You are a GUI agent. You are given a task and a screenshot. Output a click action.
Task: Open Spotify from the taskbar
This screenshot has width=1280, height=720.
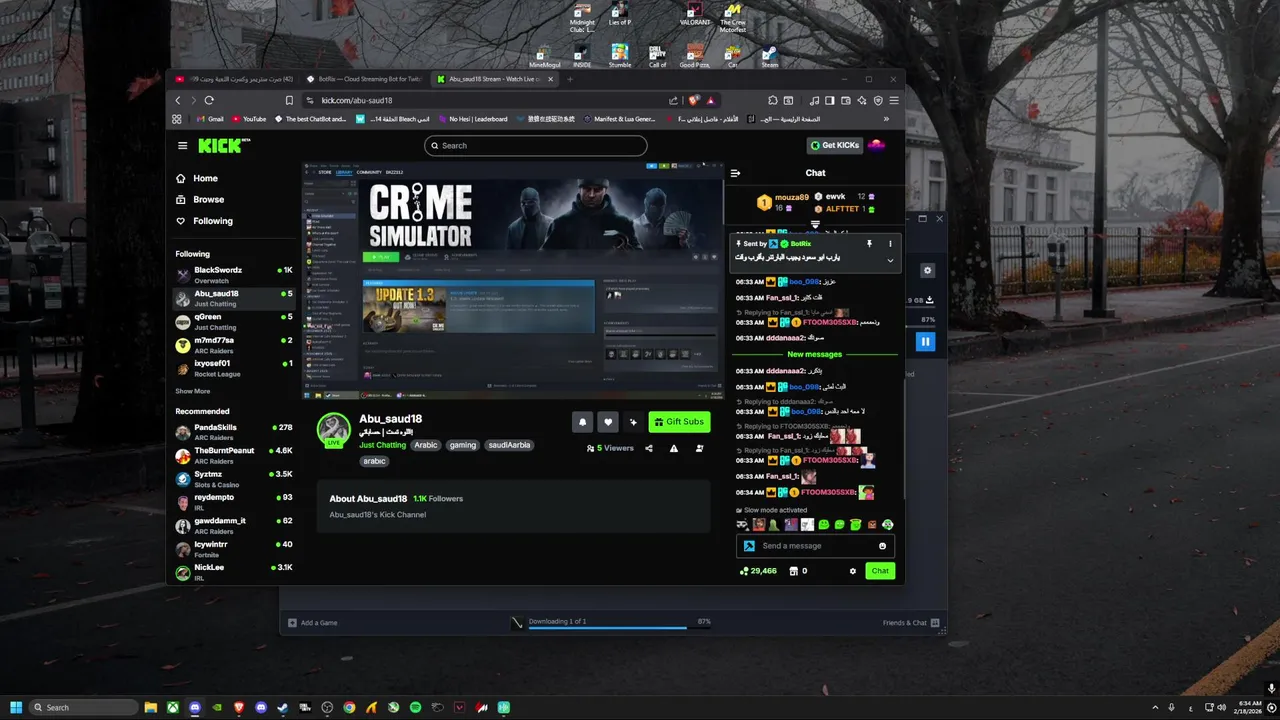415,708
